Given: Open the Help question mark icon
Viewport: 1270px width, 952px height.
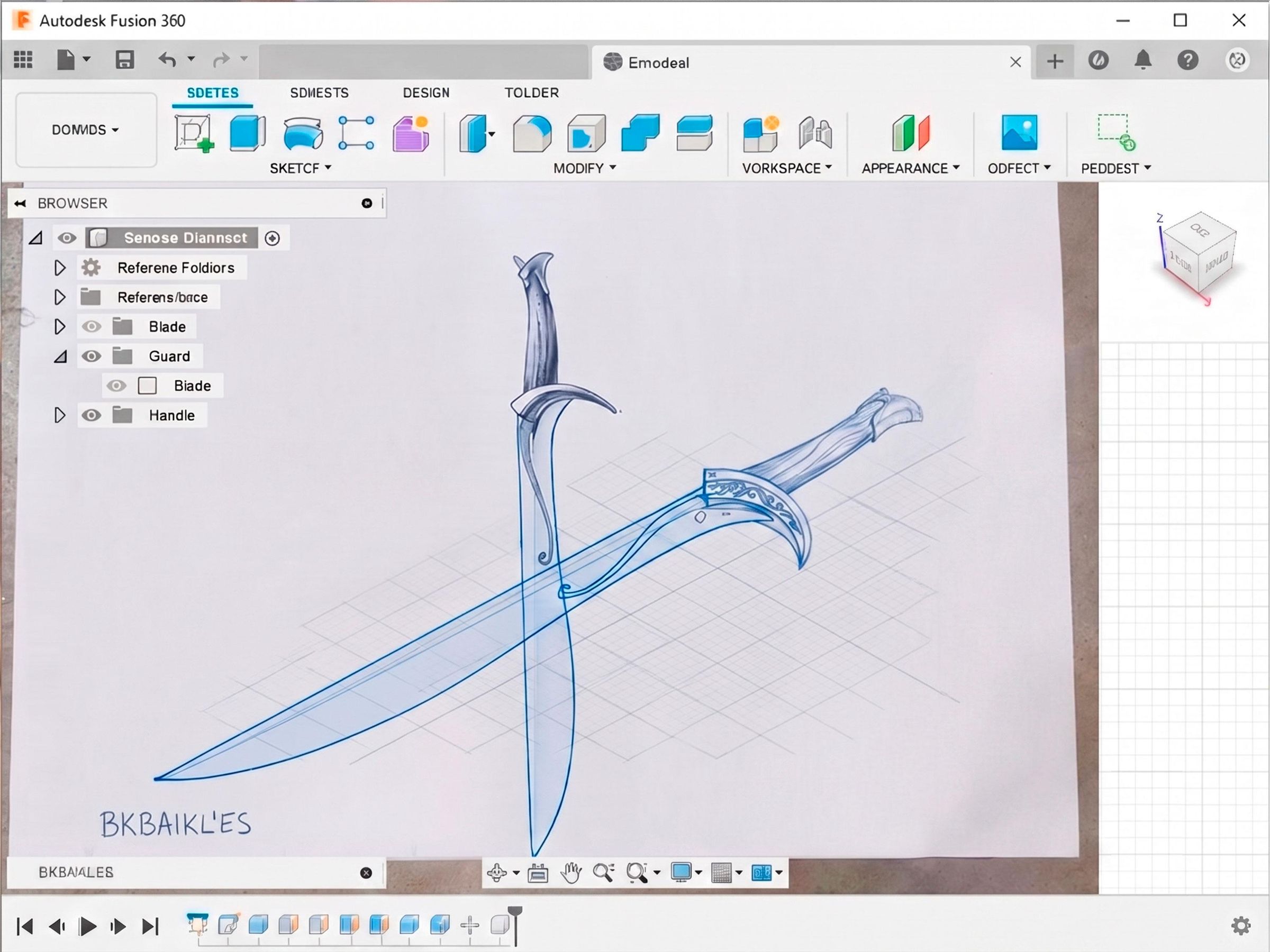Looking at the screenshot, I should [x=1188, y=60].
